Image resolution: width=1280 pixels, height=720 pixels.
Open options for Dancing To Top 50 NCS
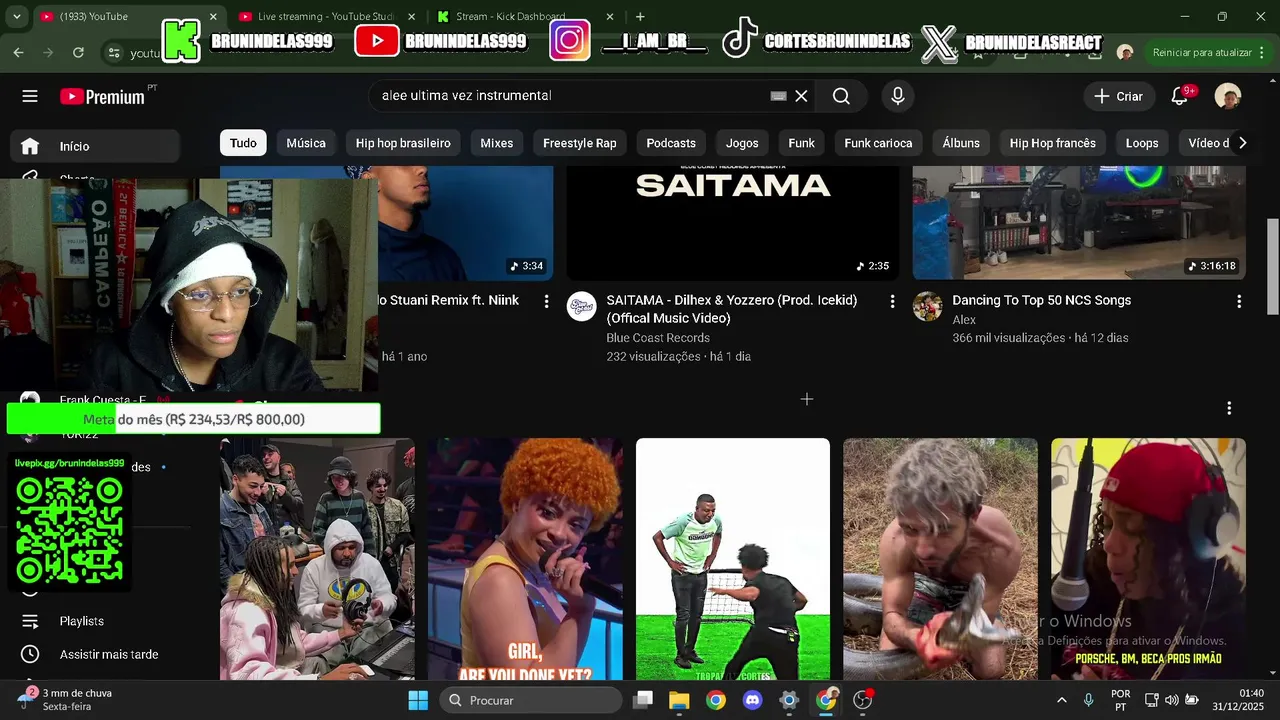(1239, 301)
